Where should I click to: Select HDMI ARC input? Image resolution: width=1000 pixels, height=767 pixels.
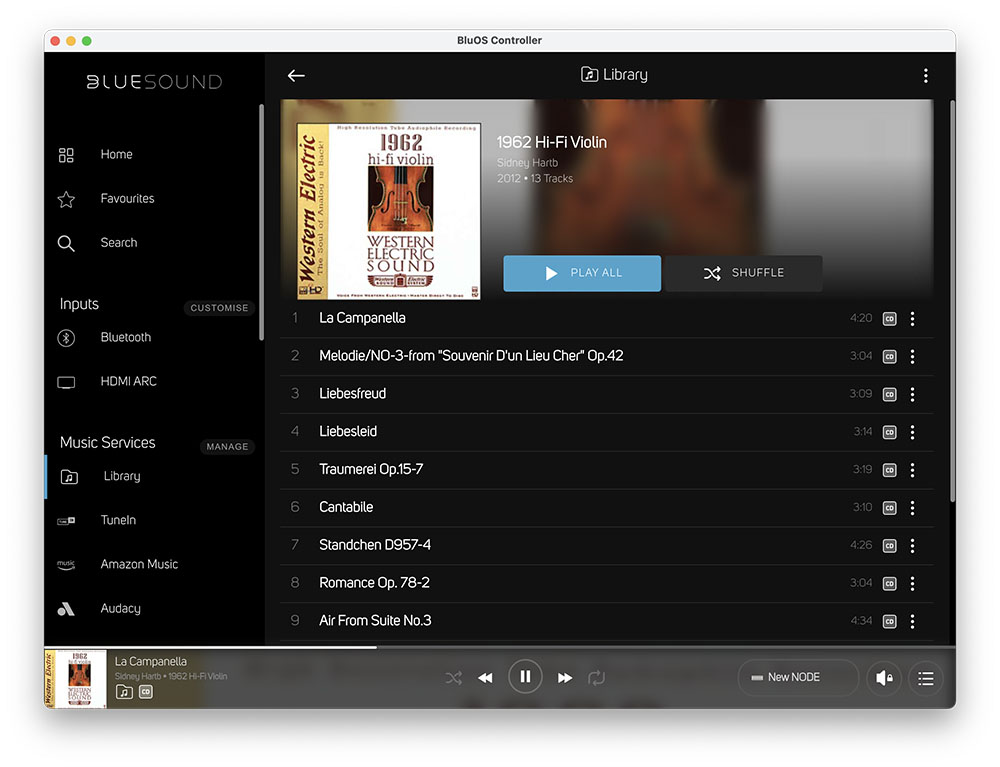[128, 382]
